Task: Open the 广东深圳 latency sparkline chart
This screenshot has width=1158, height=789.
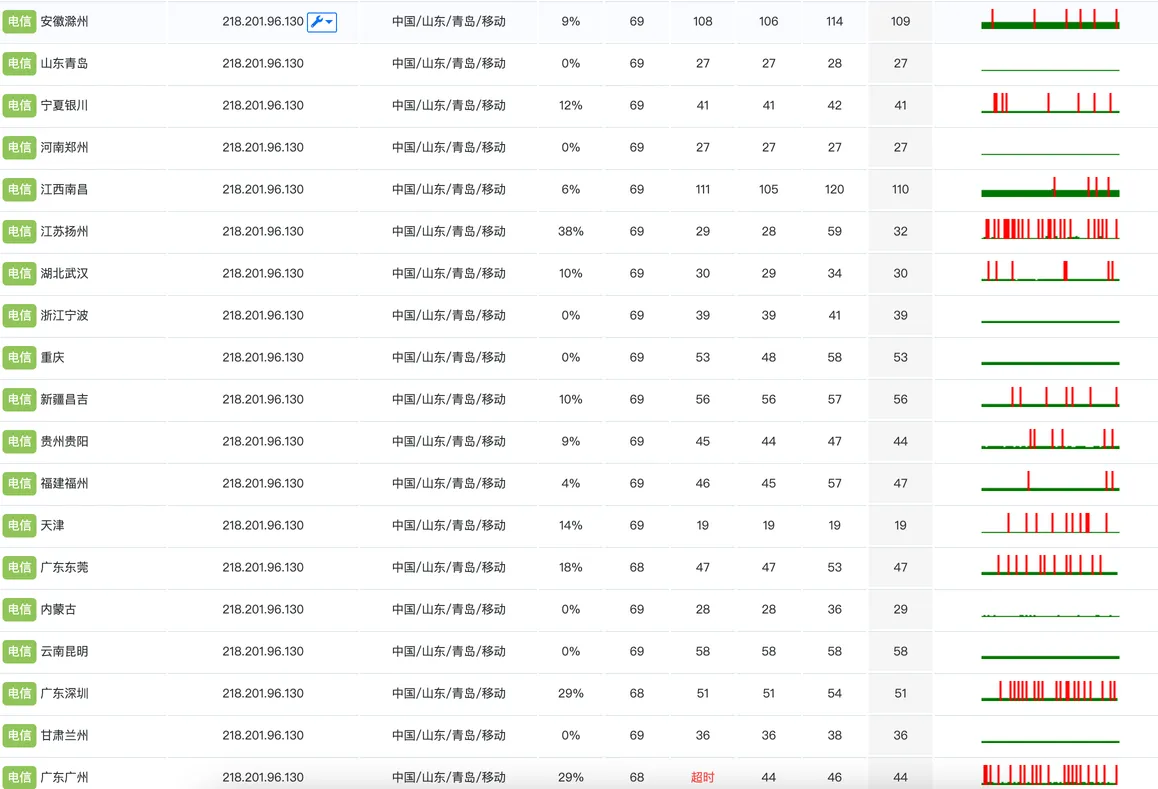Action: click(1050, 690)
